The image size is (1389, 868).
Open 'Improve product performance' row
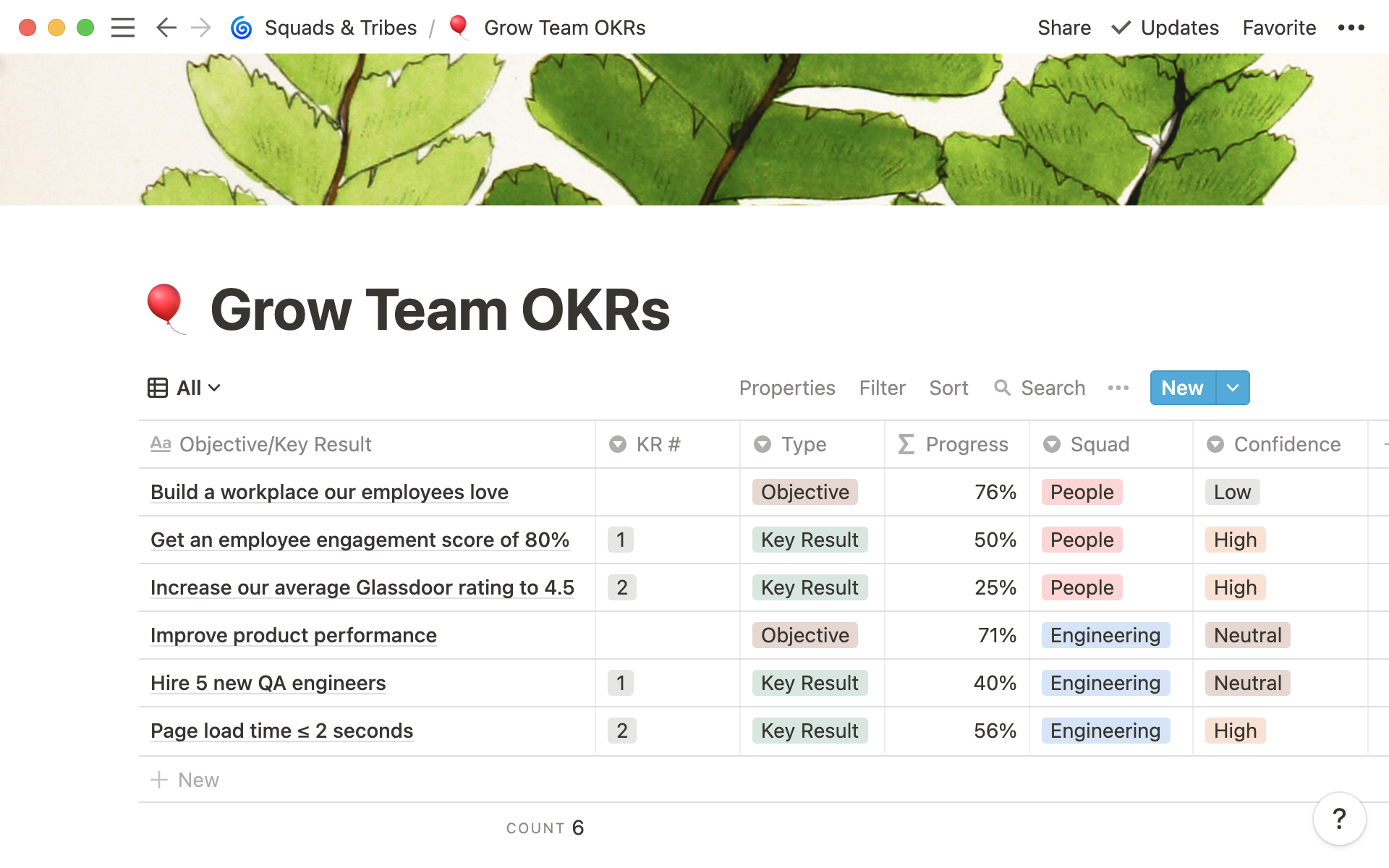294,635
